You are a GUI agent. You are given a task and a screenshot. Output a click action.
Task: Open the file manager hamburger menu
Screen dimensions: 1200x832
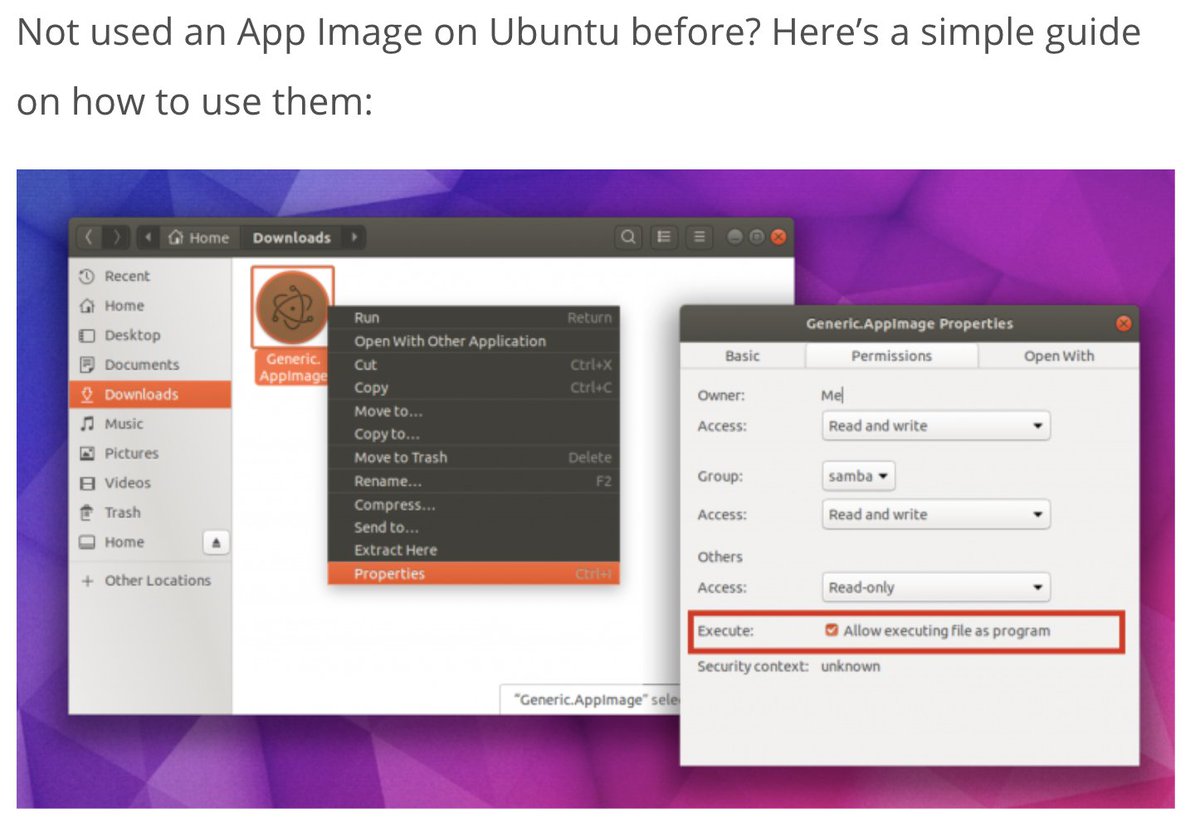[x=699, y=237]
